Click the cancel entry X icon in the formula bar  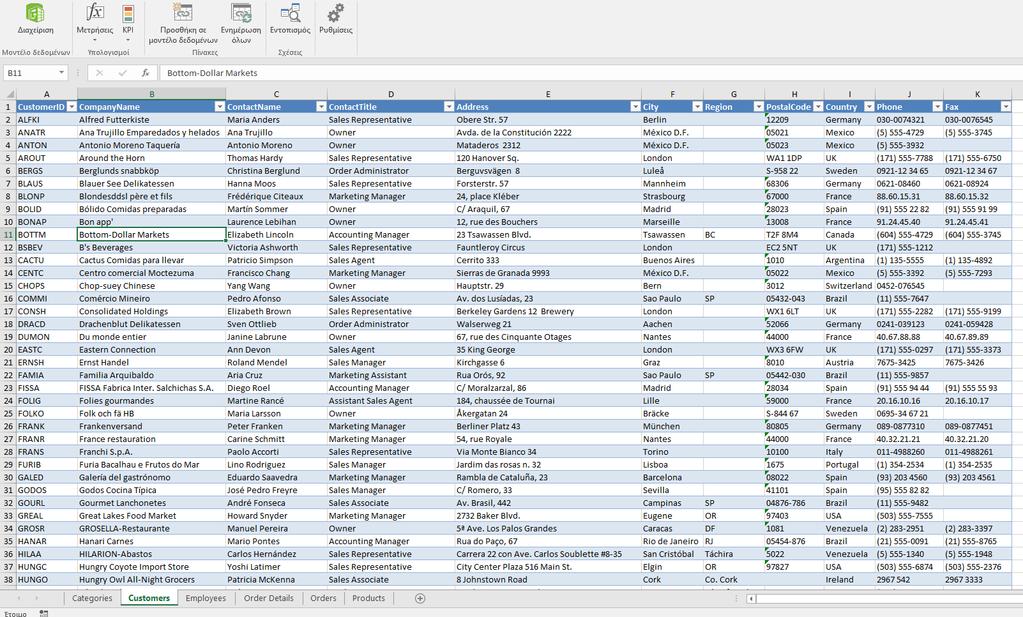click(99, 73)
